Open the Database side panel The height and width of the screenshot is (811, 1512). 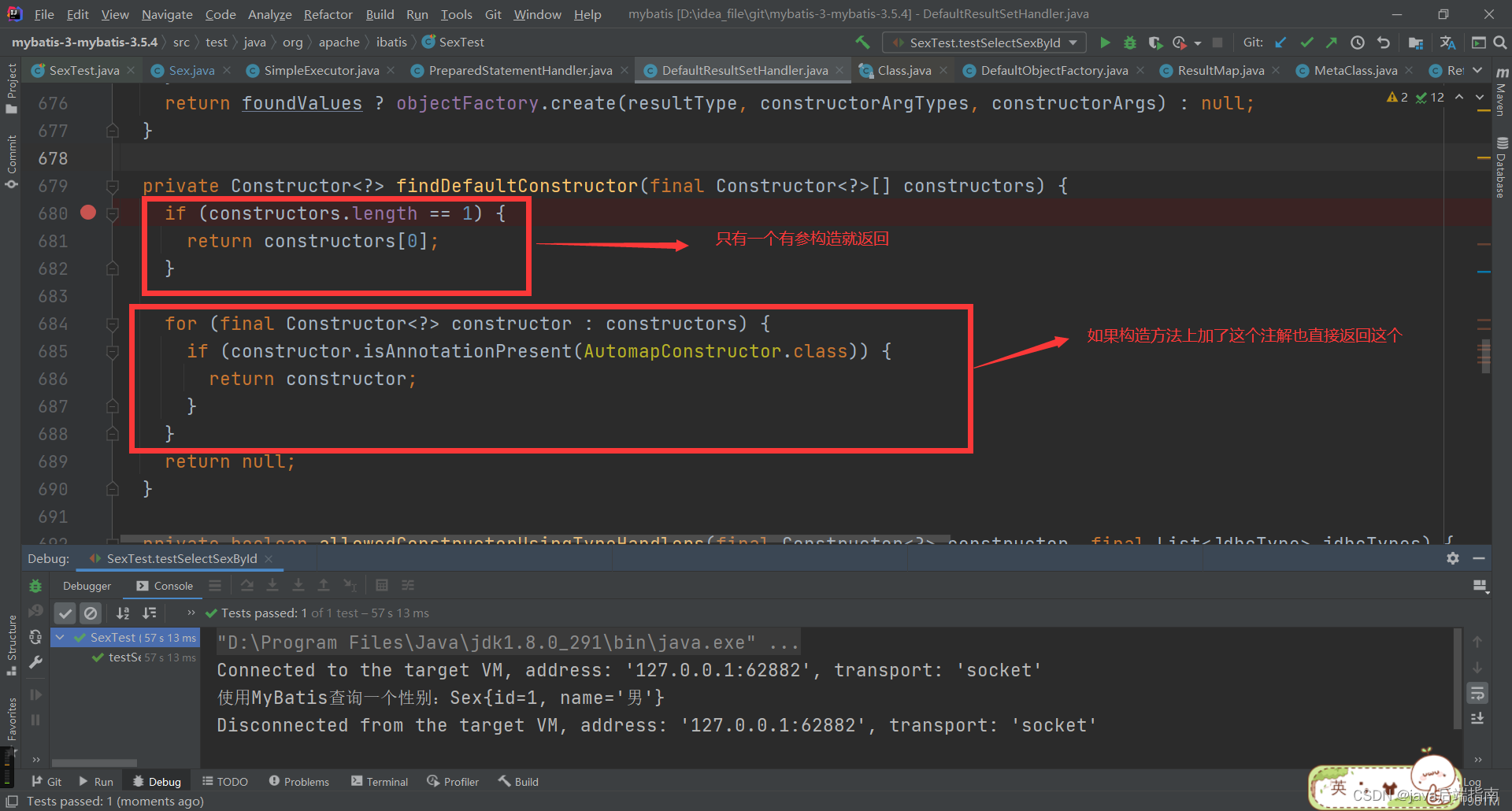pos(1502,168)
